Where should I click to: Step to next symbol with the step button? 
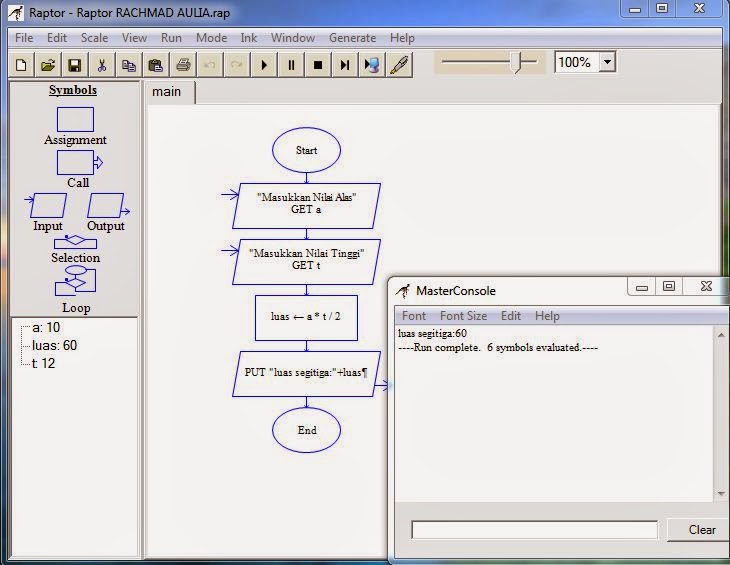coord(345,65)
